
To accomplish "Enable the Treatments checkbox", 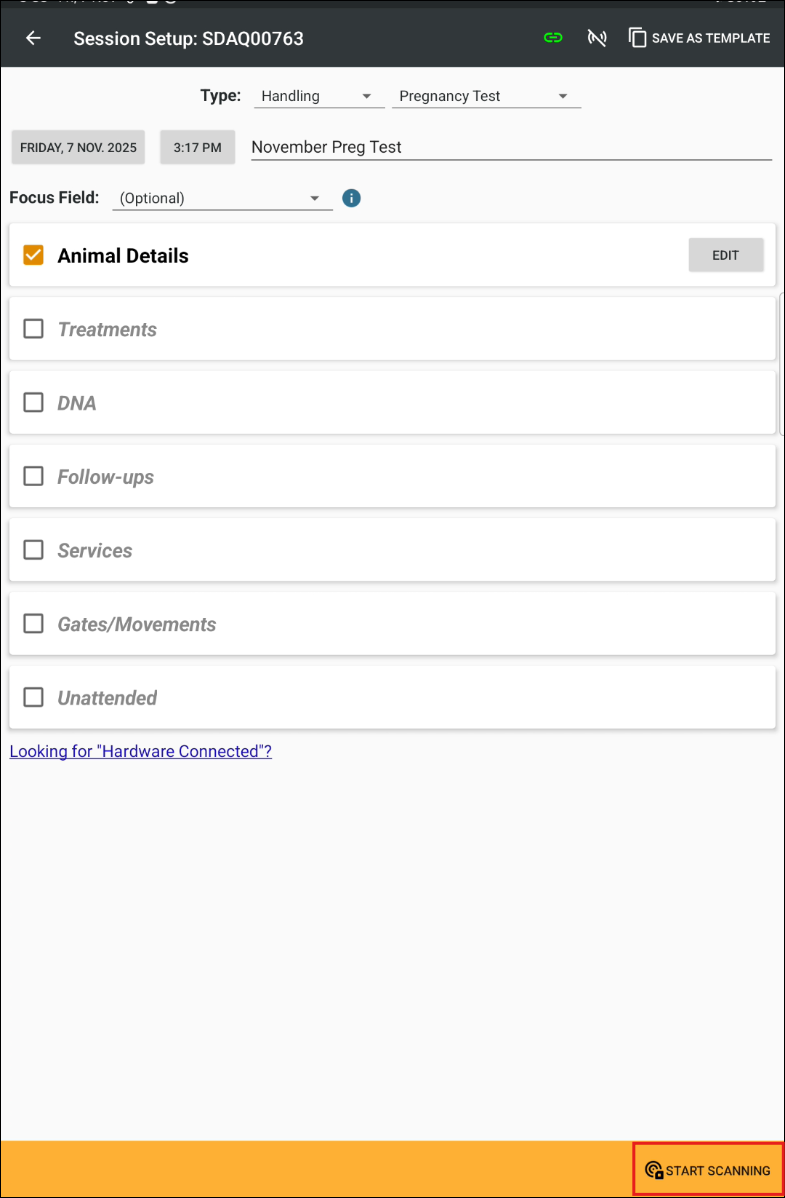I will tap(34, 329).
